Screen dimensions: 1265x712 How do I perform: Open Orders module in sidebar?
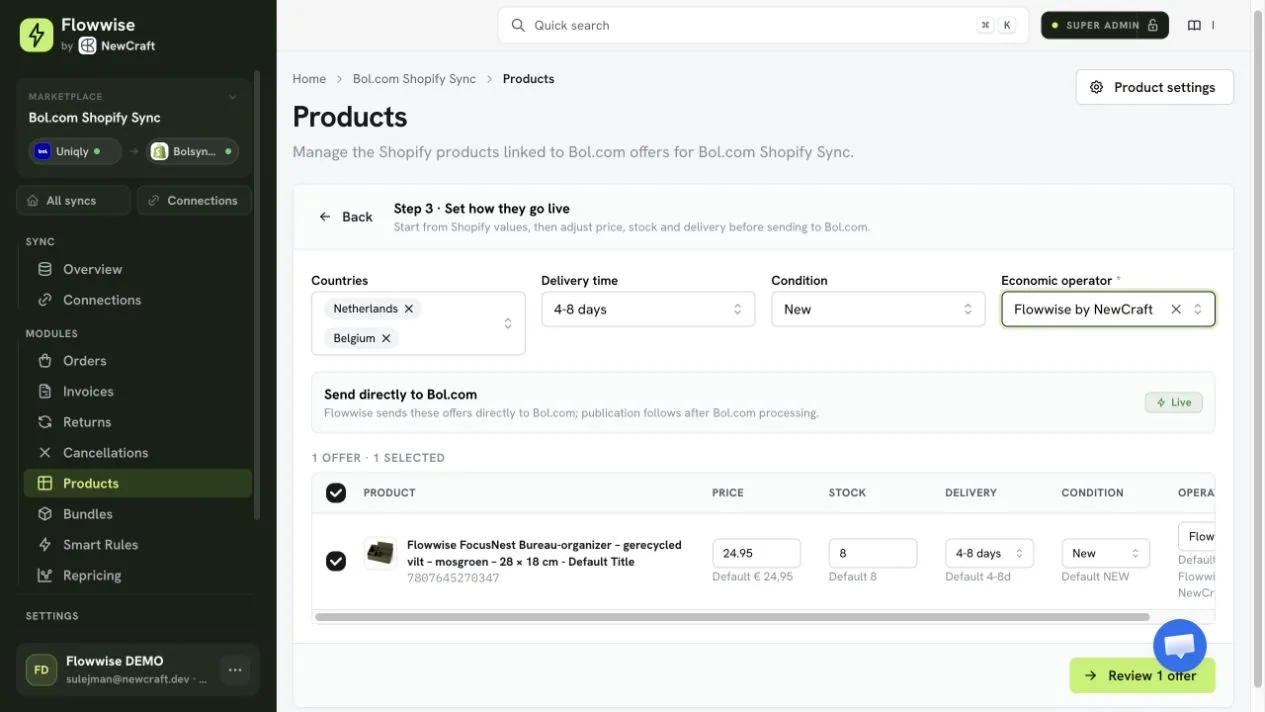(x=137, y=361)
